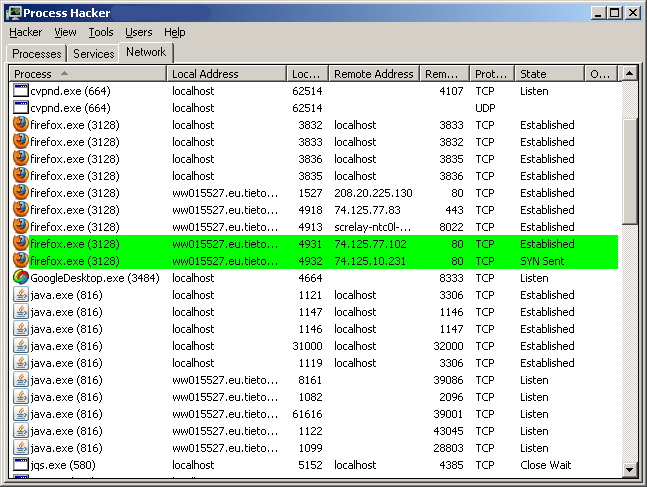Click the UDP protocol cell
647x487 pixels.
pyautogui.click(x=485, y=108)
